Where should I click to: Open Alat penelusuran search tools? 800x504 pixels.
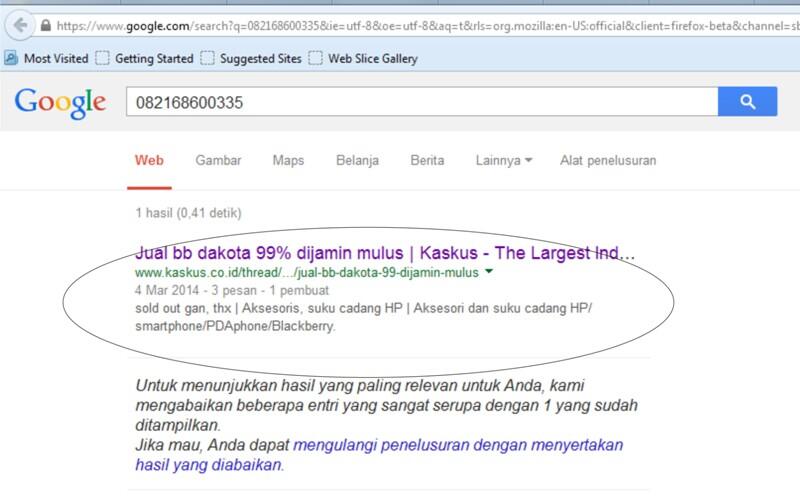click(608, 160)
